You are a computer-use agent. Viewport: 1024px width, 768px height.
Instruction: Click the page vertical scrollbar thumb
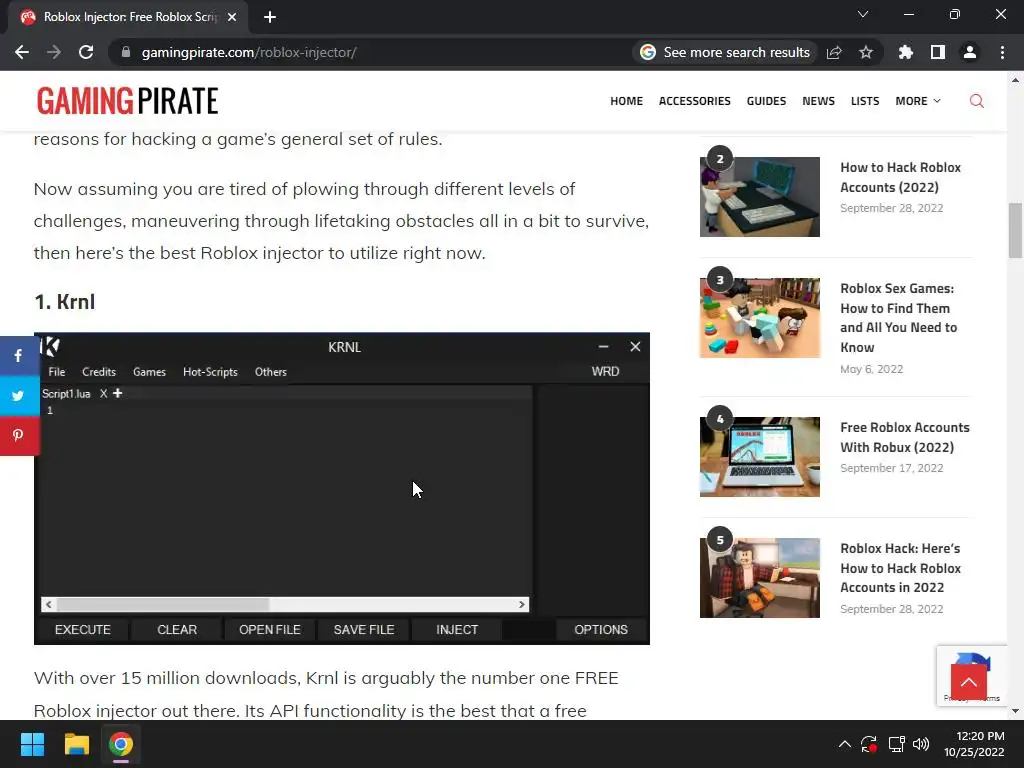[1015, 231]
